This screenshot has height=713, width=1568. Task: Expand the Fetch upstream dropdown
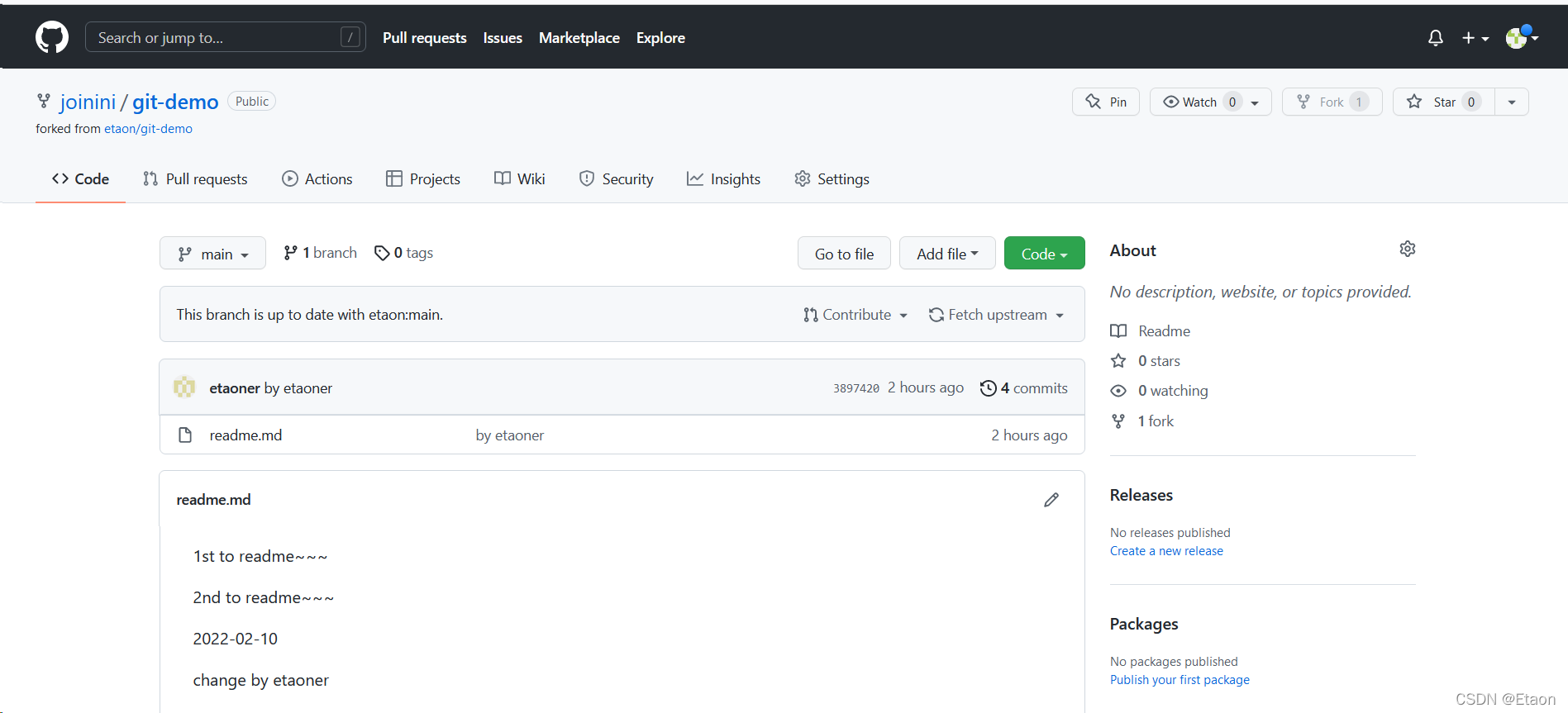[996, 315]
